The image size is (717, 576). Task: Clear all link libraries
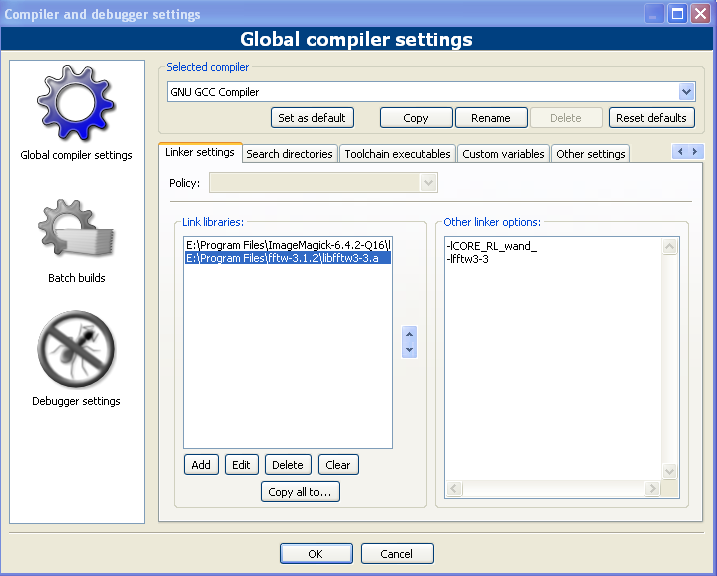(338, 465)
